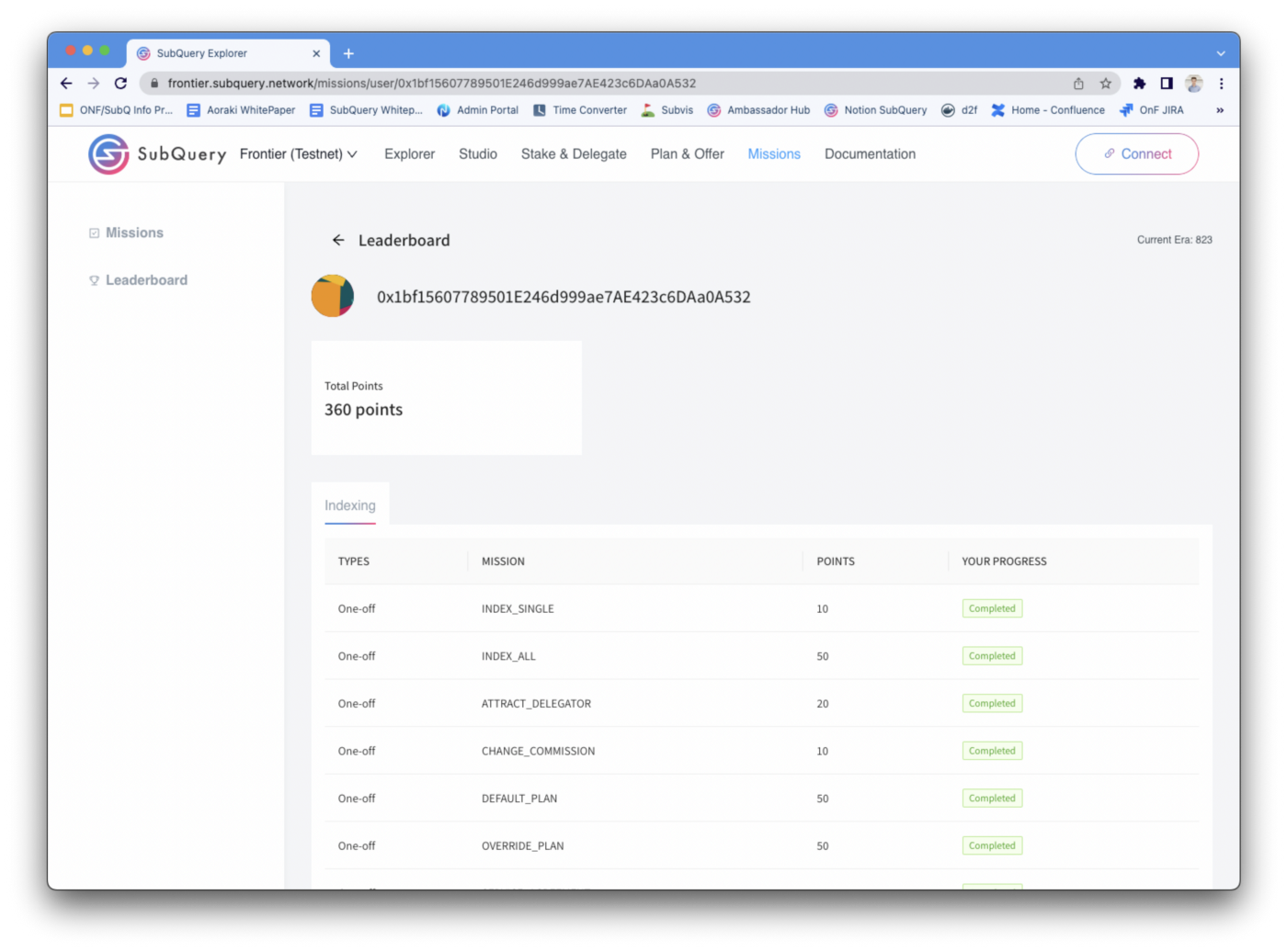Click the Connect wallet button

[x=1137, y=154]
